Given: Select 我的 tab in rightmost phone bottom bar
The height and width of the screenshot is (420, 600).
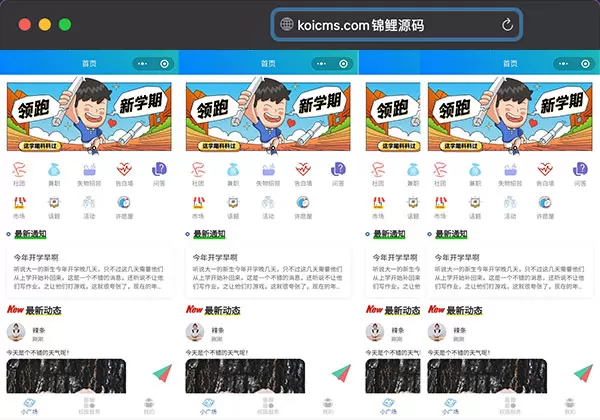Looking at the screenshot, I should tap(570, 406).
